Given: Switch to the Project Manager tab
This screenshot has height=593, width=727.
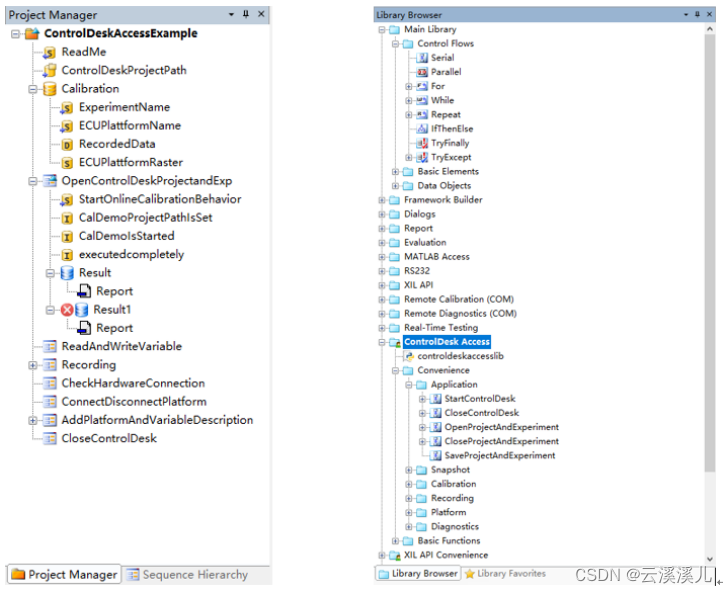Looking at the screenshot, I should click(x=64, y=574).
